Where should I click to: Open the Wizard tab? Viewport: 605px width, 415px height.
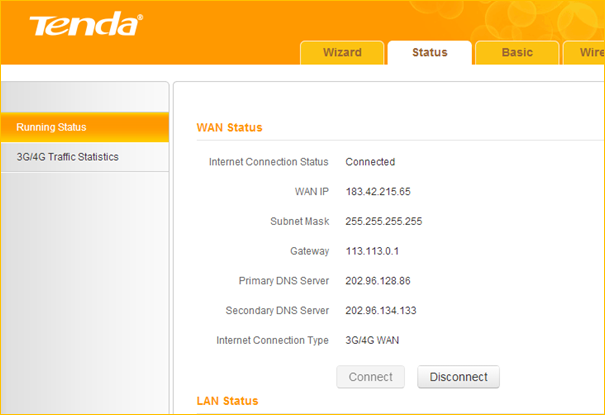click(342, 53)
